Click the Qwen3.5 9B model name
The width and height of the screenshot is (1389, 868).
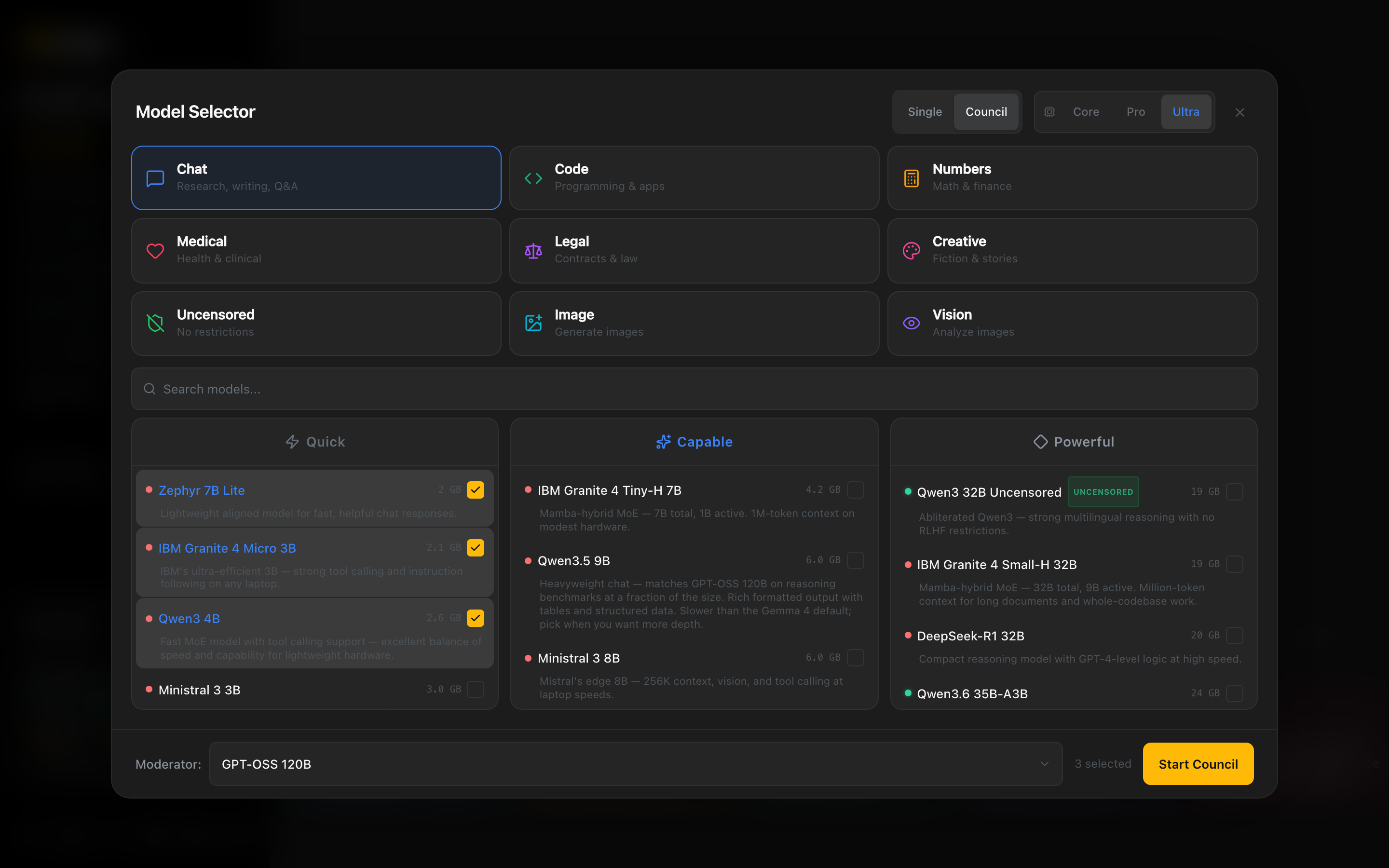pos(573,560)
